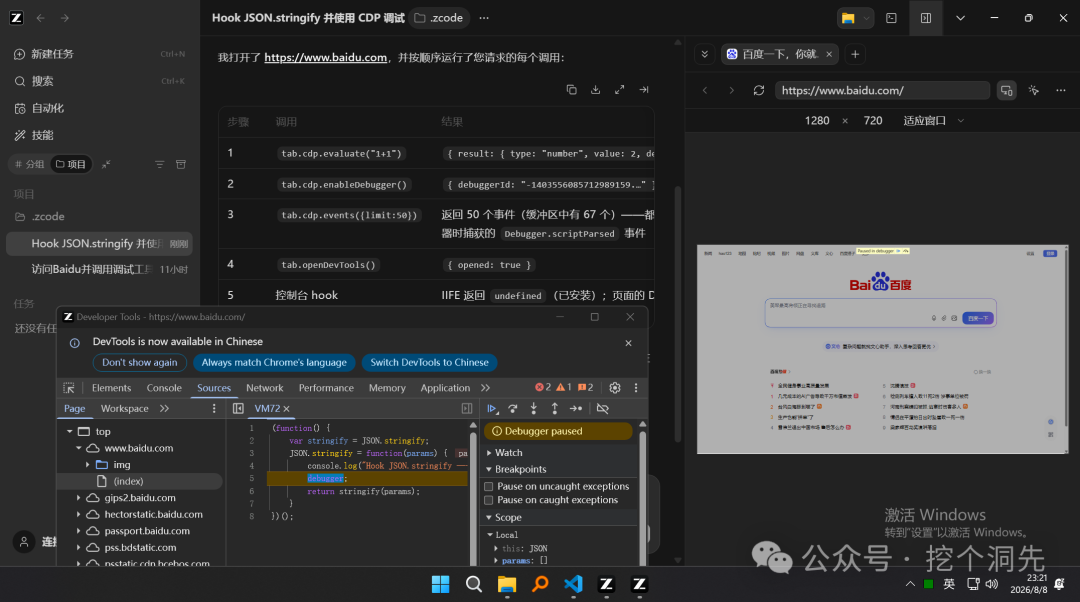The width and height of the screenshot is (1080, 602).
Task: Switch sidebar grouping to 项目
Action: [71, 165]
